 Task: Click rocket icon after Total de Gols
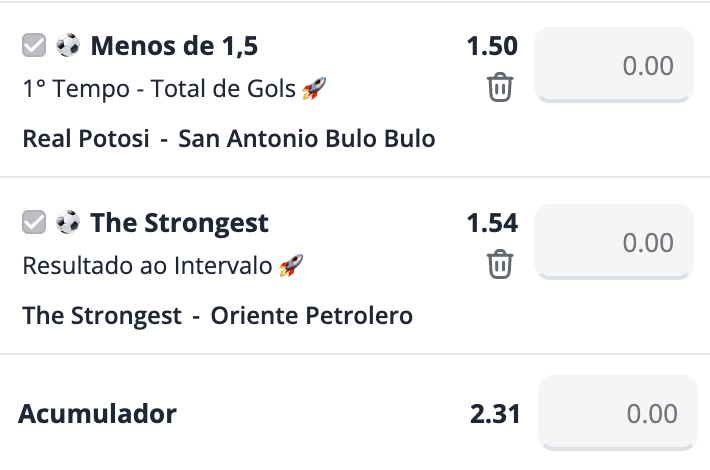tap(314, 88)
